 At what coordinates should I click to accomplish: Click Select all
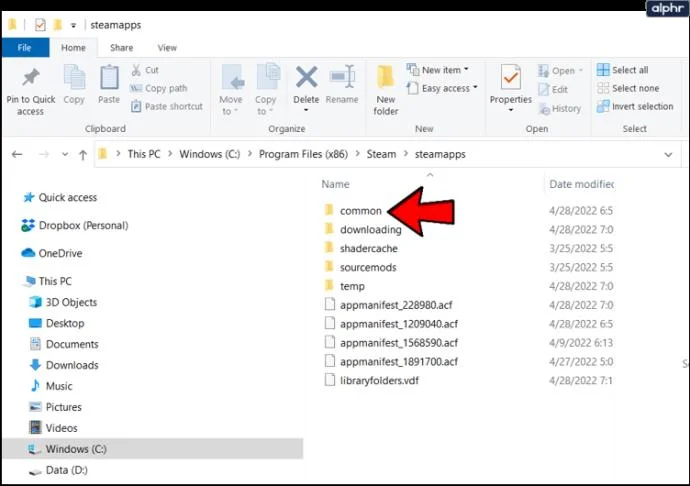tap(622, 70)
